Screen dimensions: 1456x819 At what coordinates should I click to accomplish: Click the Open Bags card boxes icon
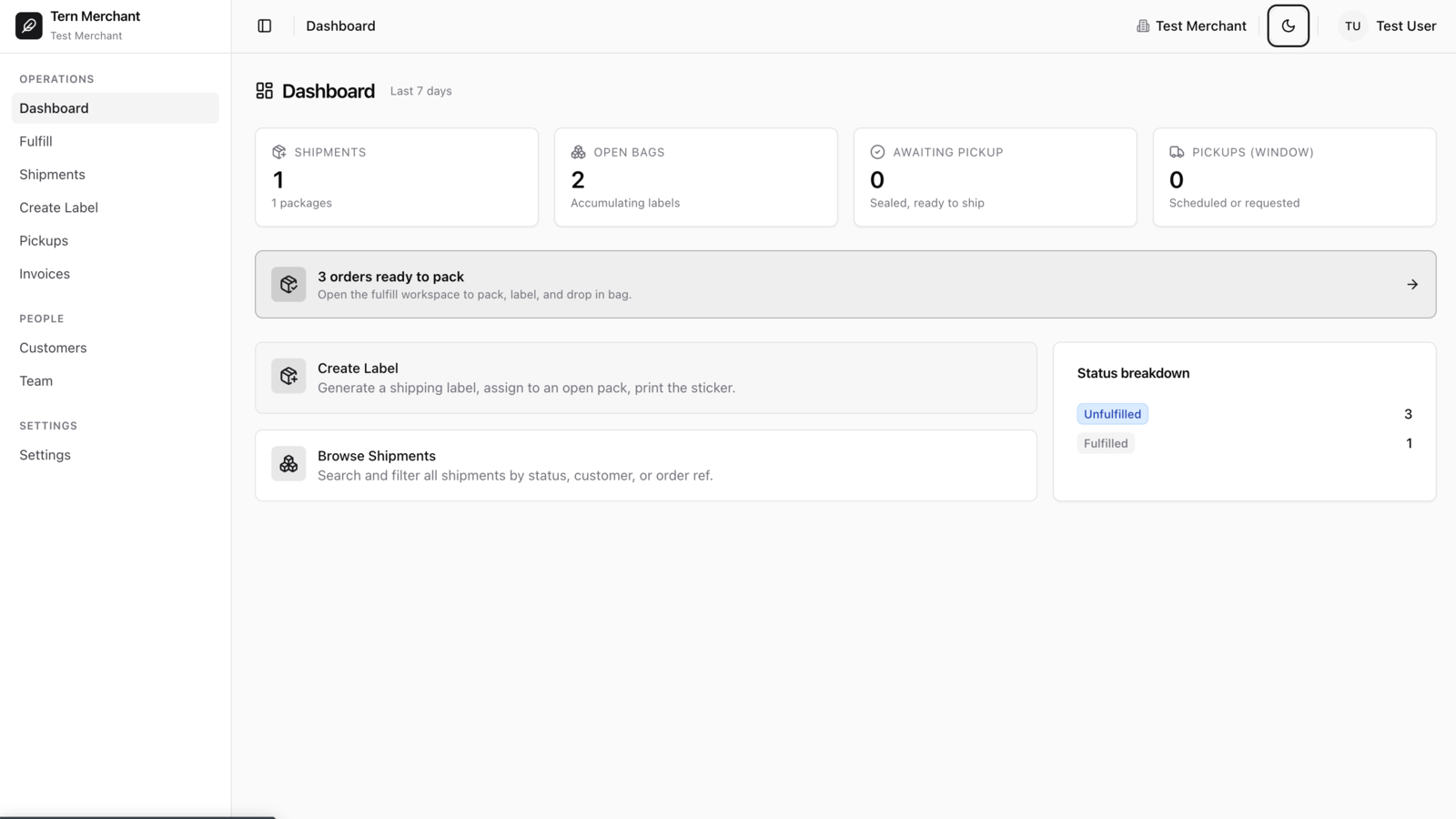coord(579,152)
